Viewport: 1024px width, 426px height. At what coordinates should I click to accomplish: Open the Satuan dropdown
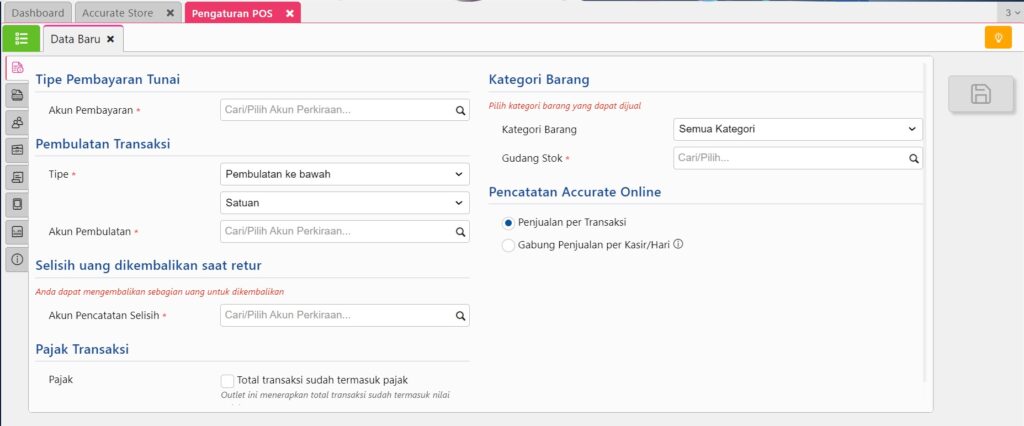point(343,203)
